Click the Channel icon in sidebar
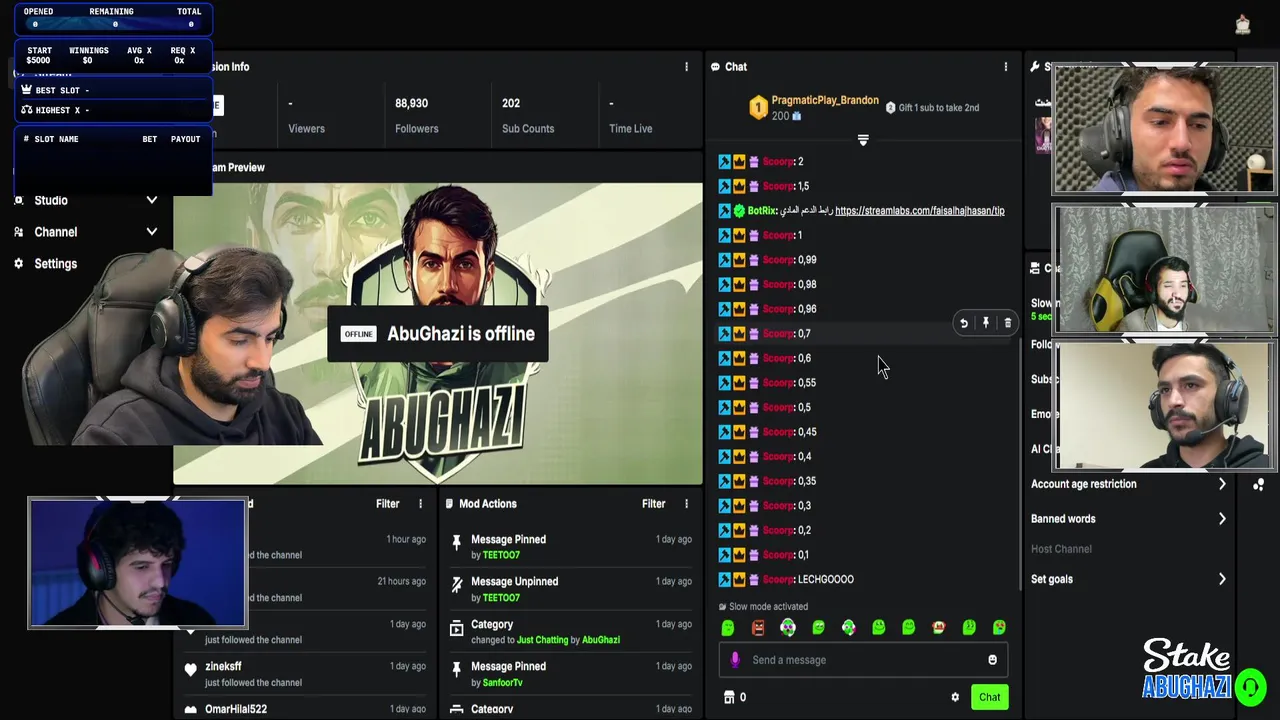 click(x=18, y=232)
